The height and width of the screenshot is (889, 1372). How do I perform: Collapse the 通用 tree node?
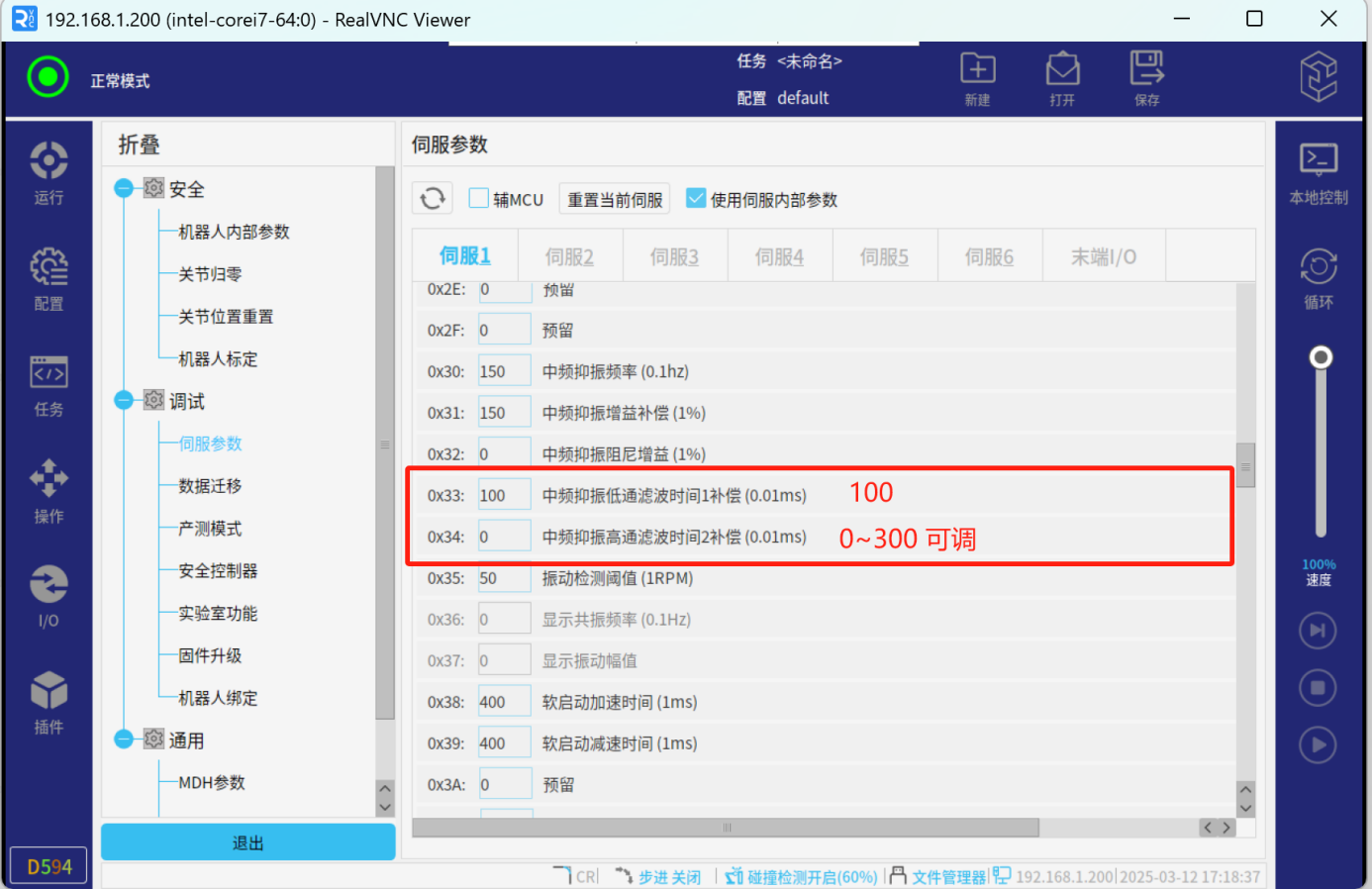(124, 740)
